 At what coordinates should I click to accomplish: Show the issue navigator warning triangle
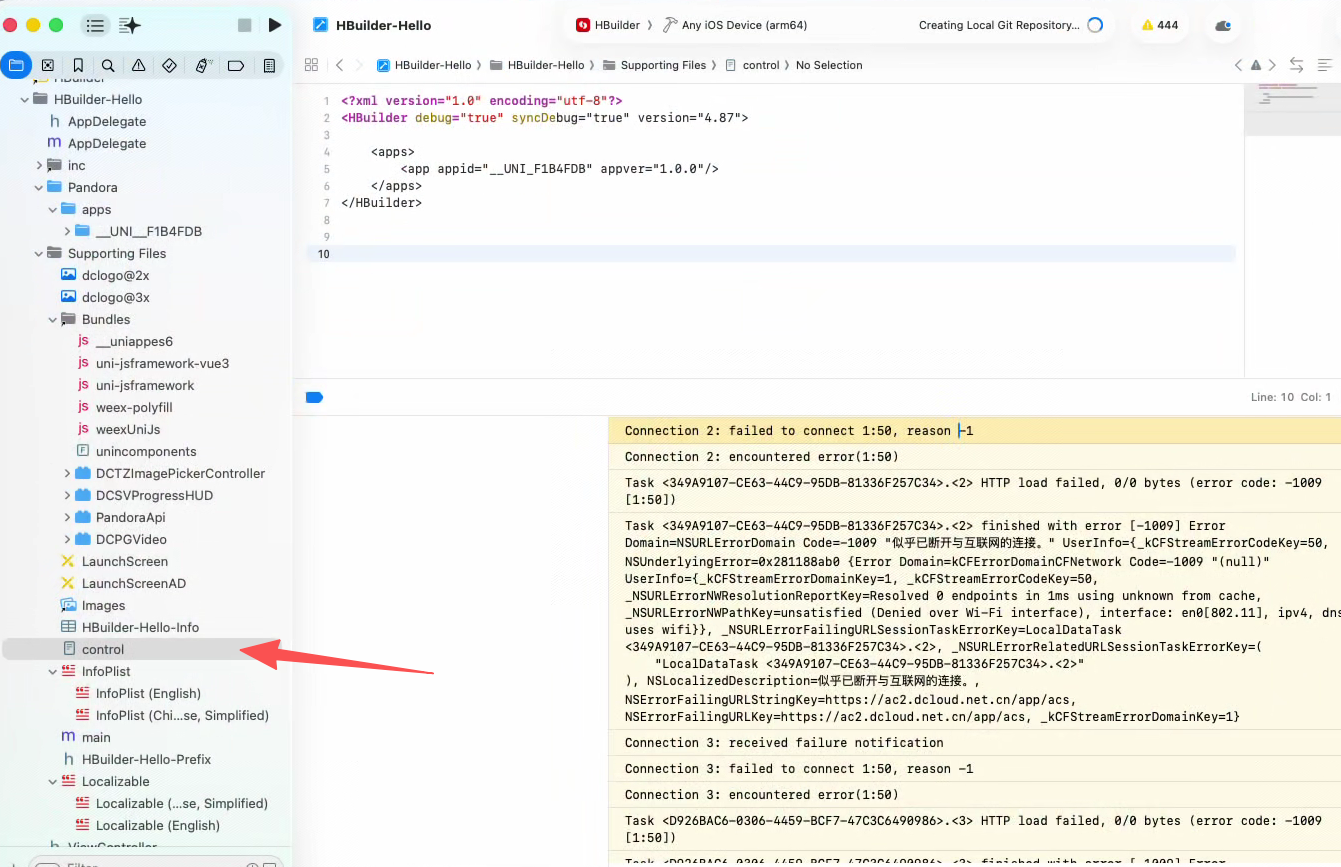[139, 65]
